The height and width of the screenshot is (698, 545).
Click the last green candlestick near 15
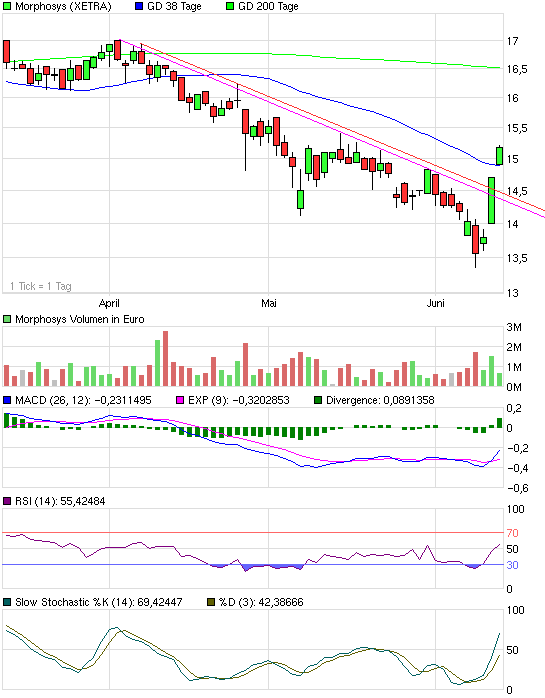pos(500,155)
